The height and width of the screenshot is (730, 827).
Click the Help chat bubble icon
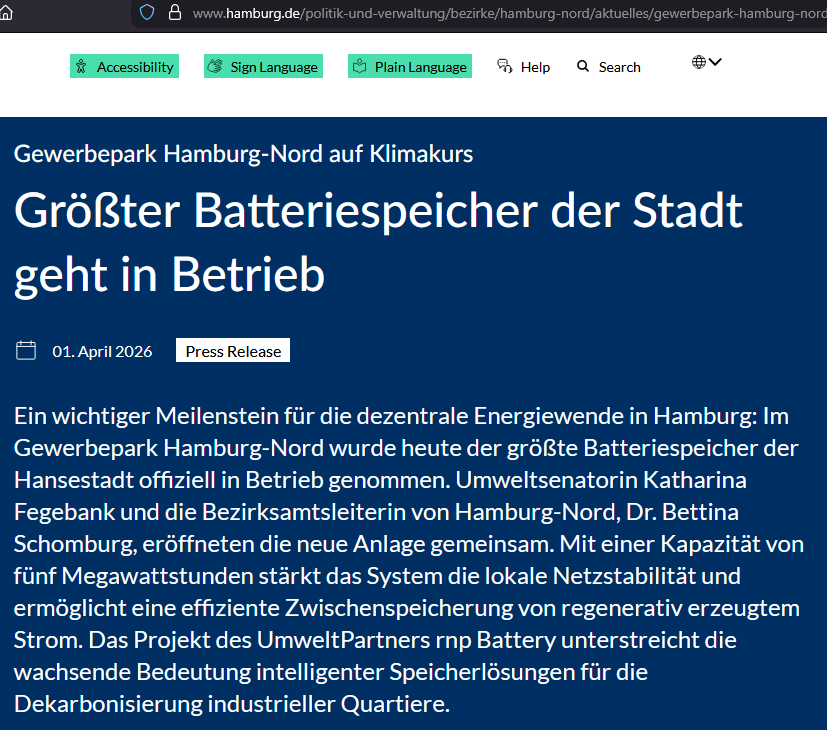505,66
